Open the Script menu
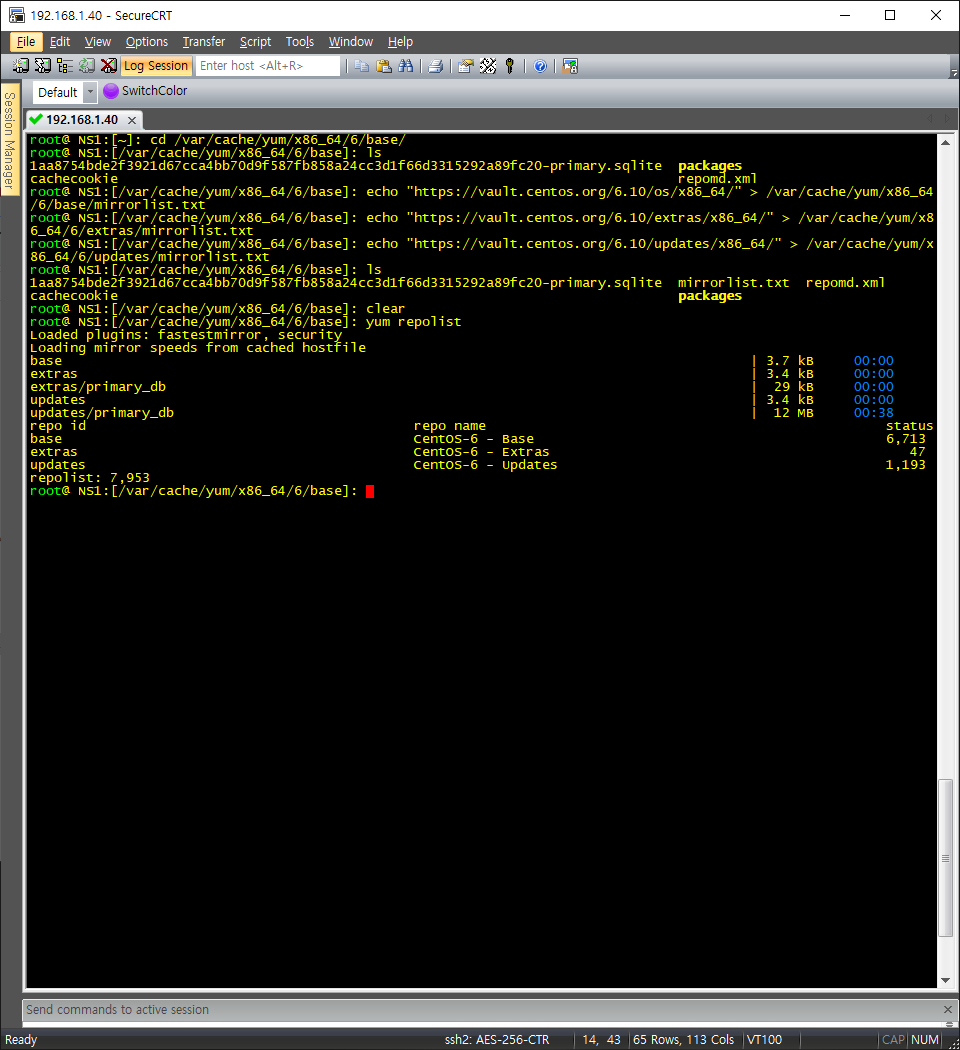 pyautogui.click(x=255, y=42)
